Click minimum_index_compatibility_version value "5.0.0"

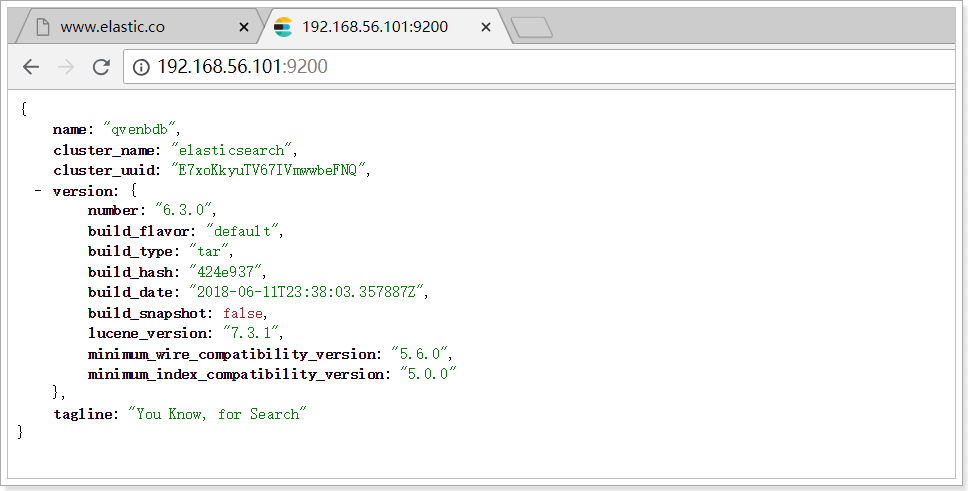click(428, 374)
